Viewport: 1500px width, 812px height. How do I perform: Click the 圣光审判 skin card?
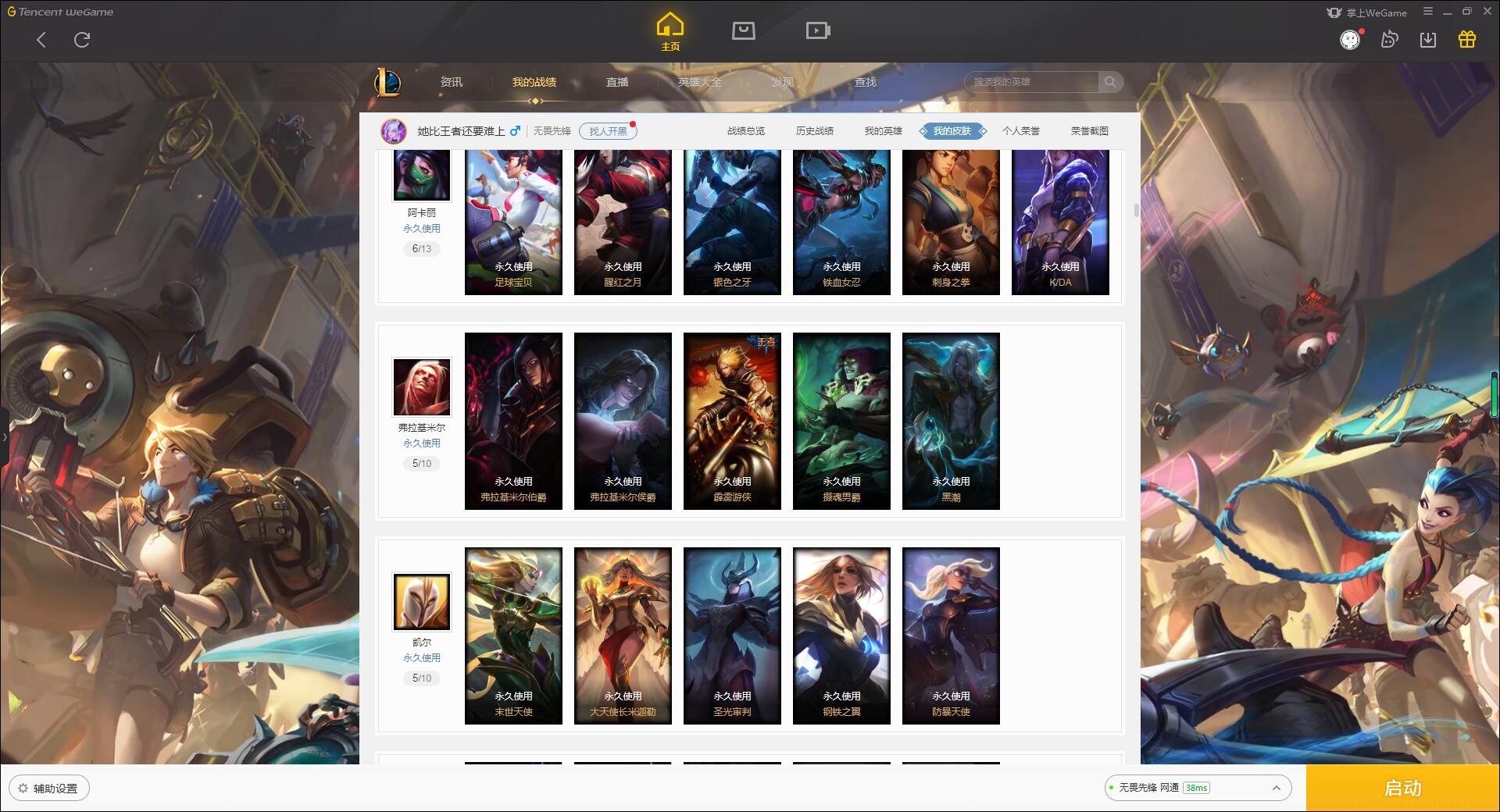coord(732,636)
